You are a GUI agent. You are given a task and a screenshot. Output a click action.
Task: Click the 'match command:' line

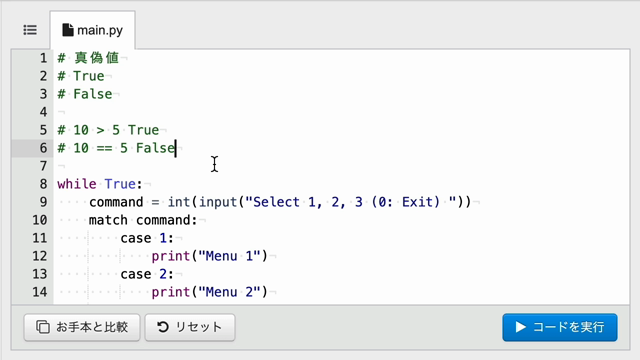[x=143, y=220]
